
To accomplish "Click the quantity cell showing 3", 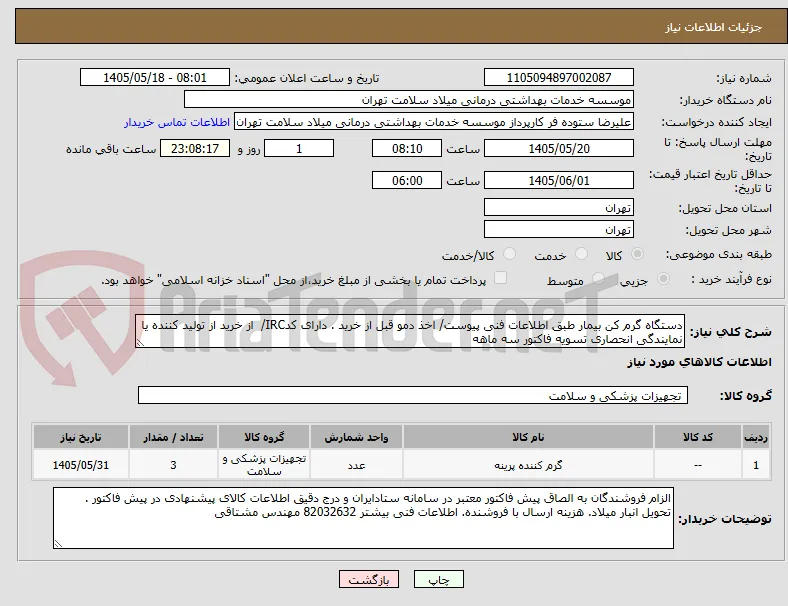I will (173, 465).
